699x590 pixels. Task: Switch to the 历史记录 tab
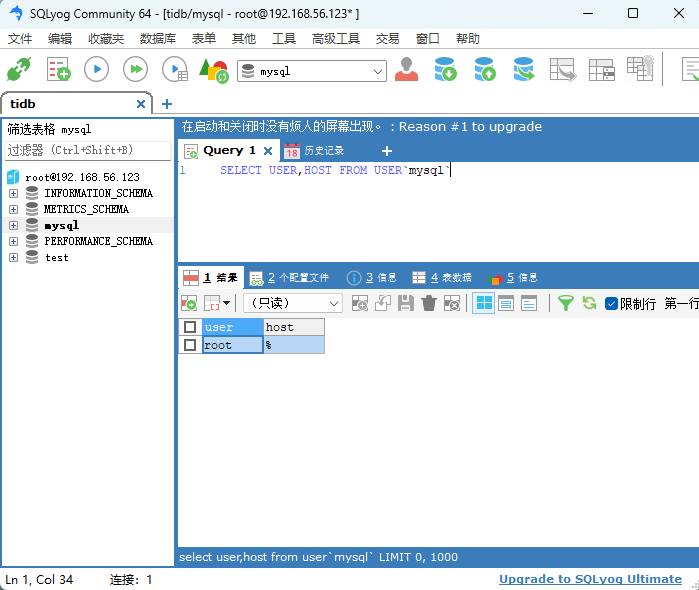[314, 151]
